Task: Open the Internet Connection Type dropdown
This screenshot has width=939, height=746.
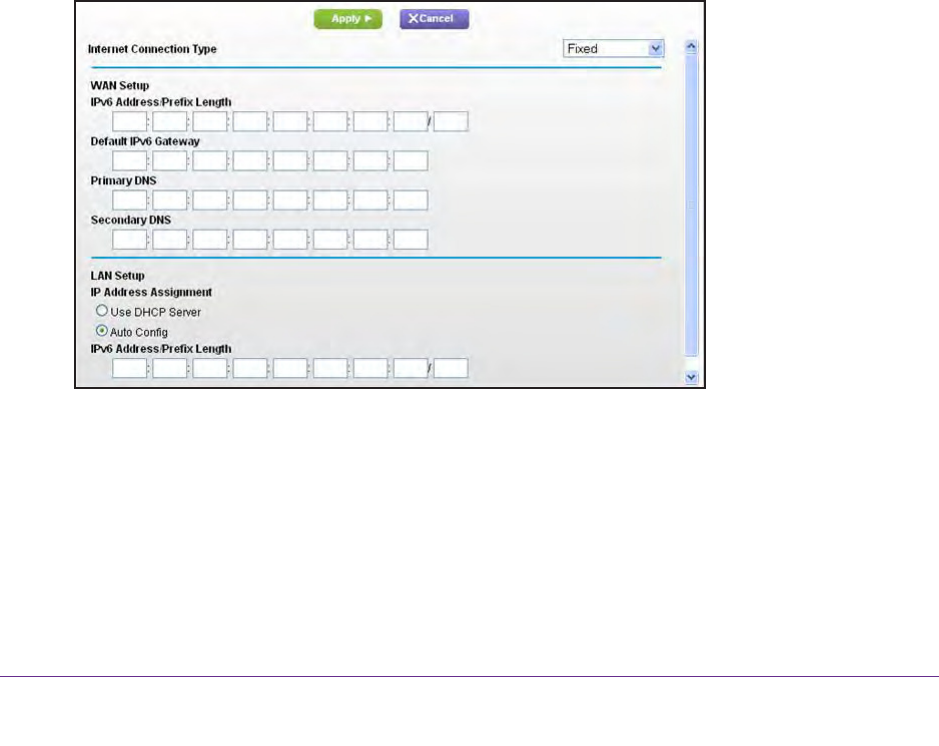Action: pos(613,48)
